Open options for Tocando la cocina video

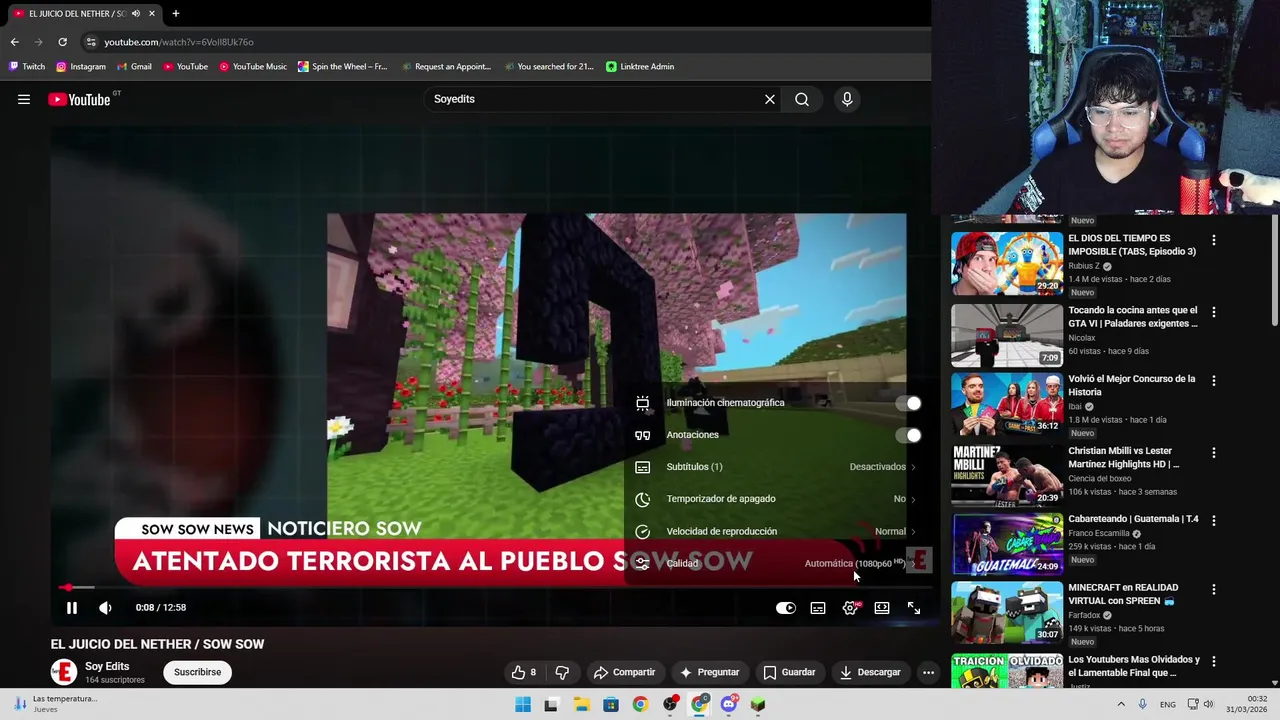(x=1214, y=312)
